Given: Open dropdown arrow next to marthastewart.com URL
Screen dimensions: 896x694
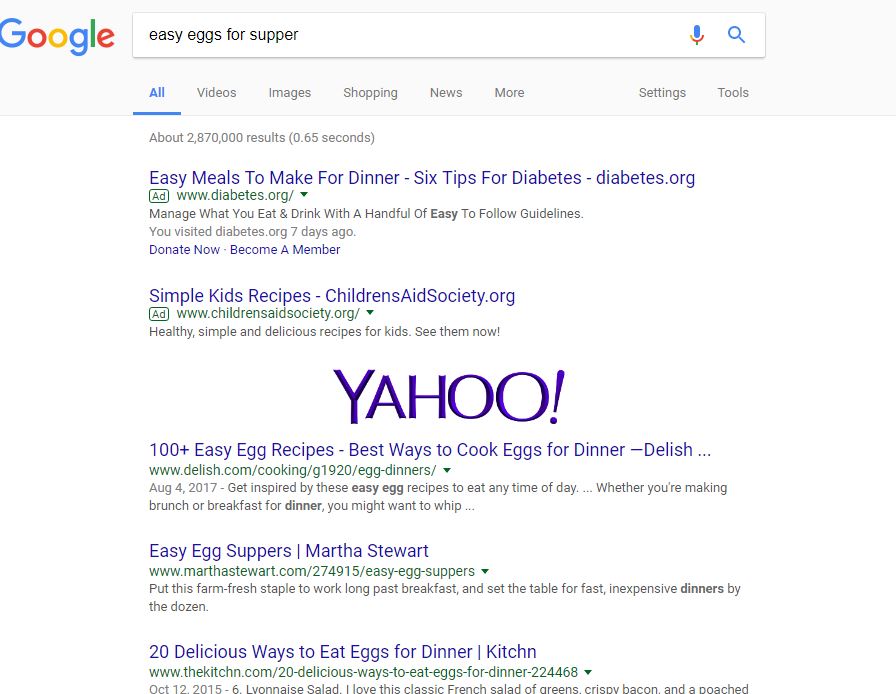Looking at the screenshot, I should pyautogui.click(x=485, y=571).
